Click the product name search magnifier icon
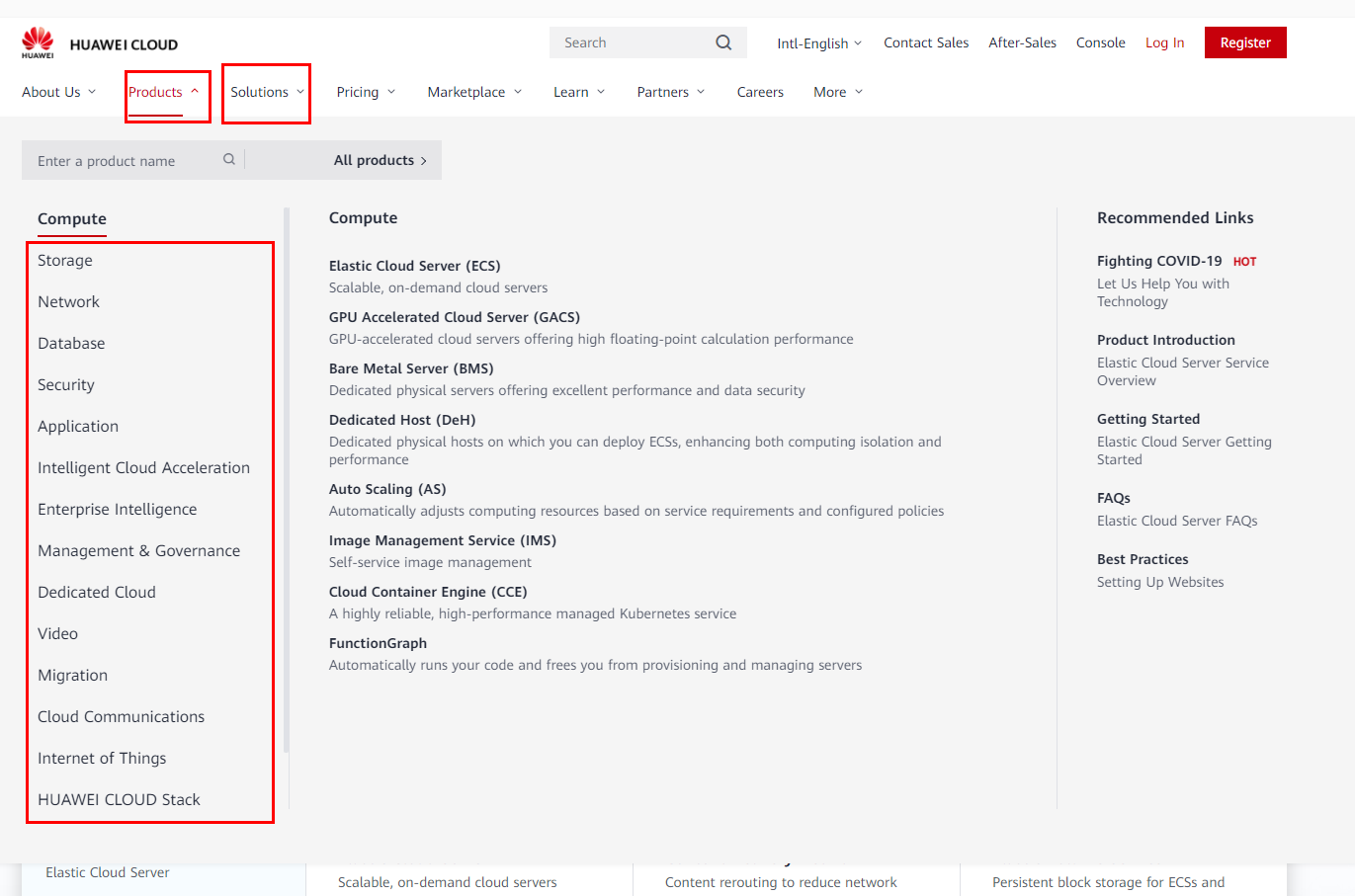The width and height of the screenshot is (1355, 896). point(229,159)
